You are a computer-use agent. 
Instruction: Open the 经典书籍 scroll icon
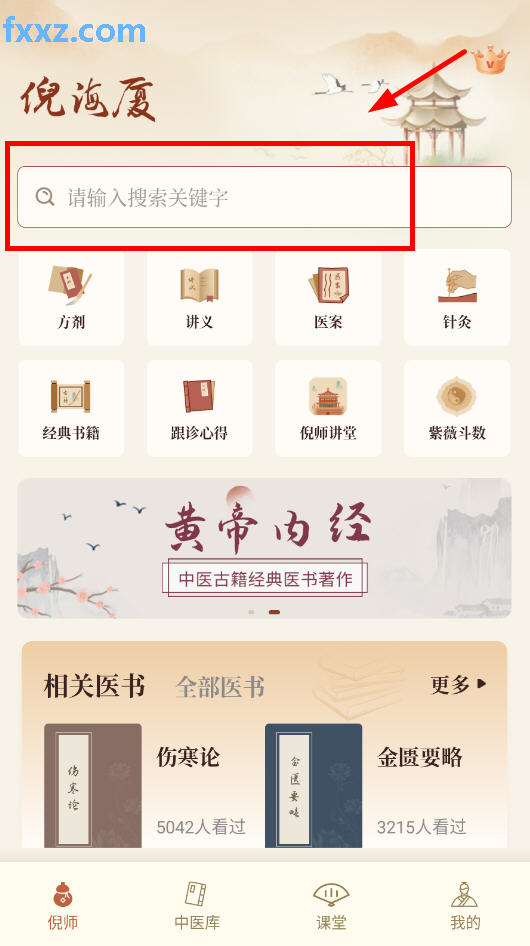(71, 396)
